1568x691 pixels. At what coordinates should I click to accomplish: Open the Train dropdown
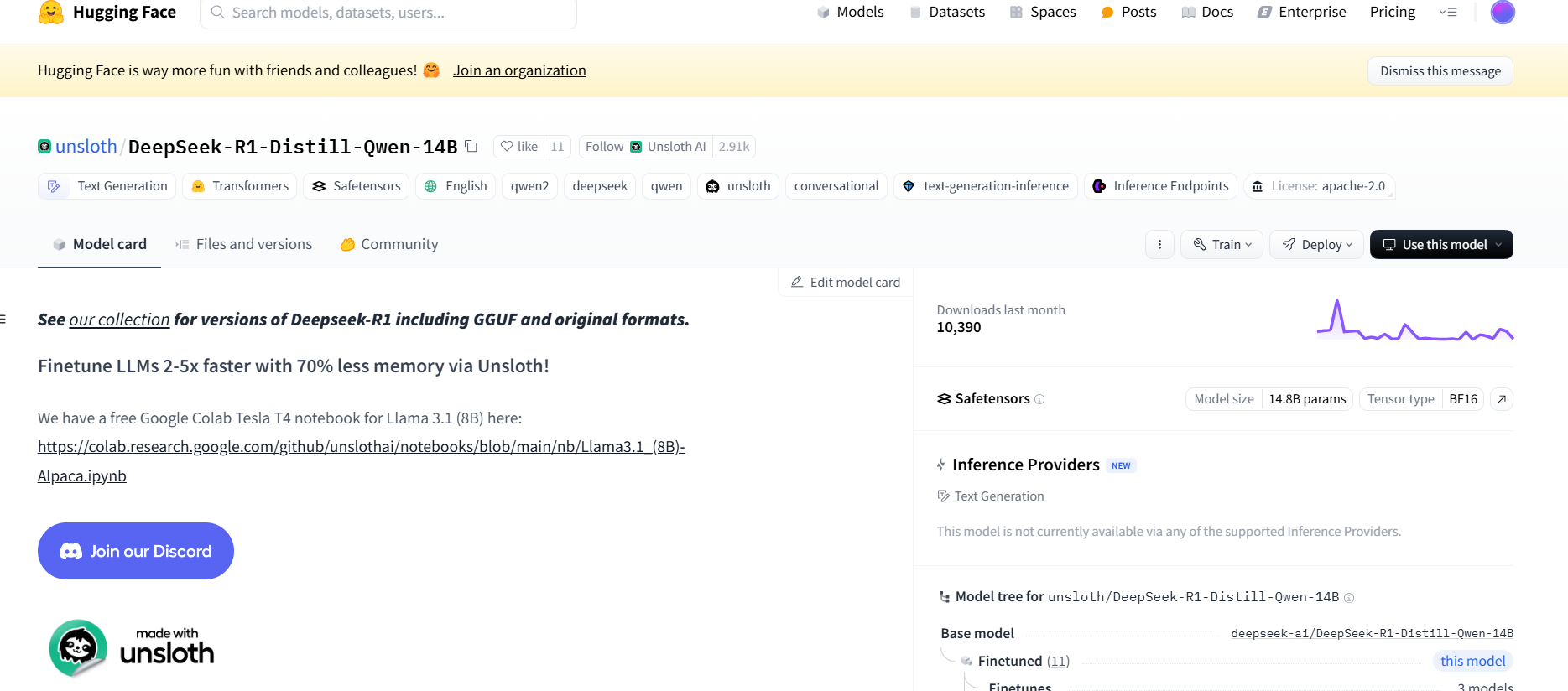point(1222,245)
